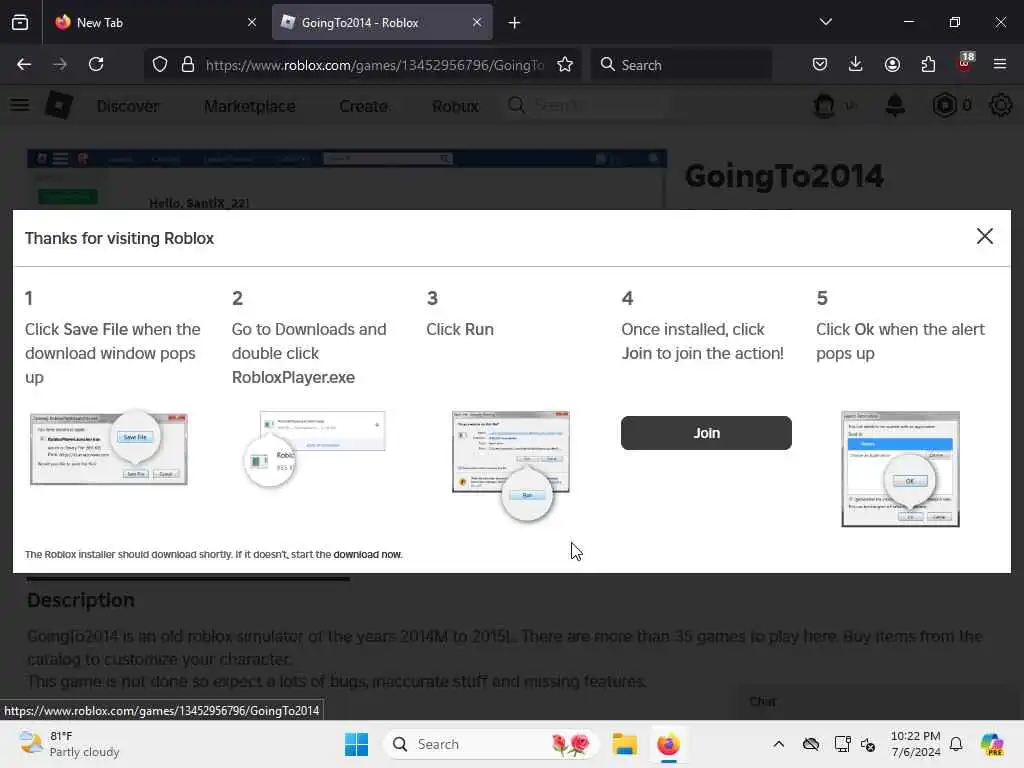
Task: Save page to Pocket
Action: pyautogui.click(x=820, y=64)
